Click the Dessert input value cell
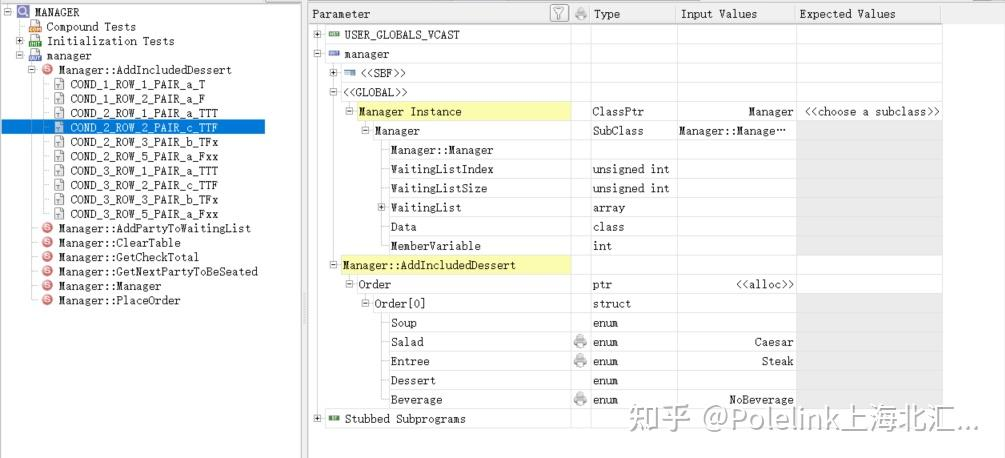The width and height of the screenshot is (1005, 458). tap(736, 380)
